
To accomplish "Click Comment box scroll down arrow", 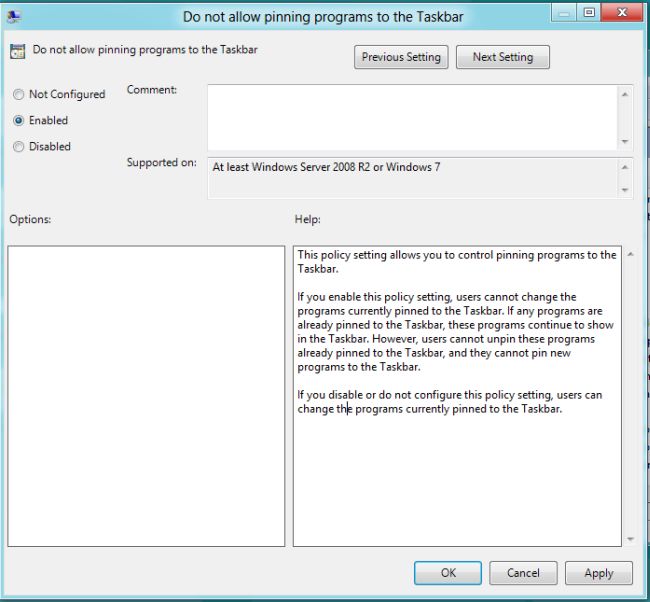I will pos(625,142).
